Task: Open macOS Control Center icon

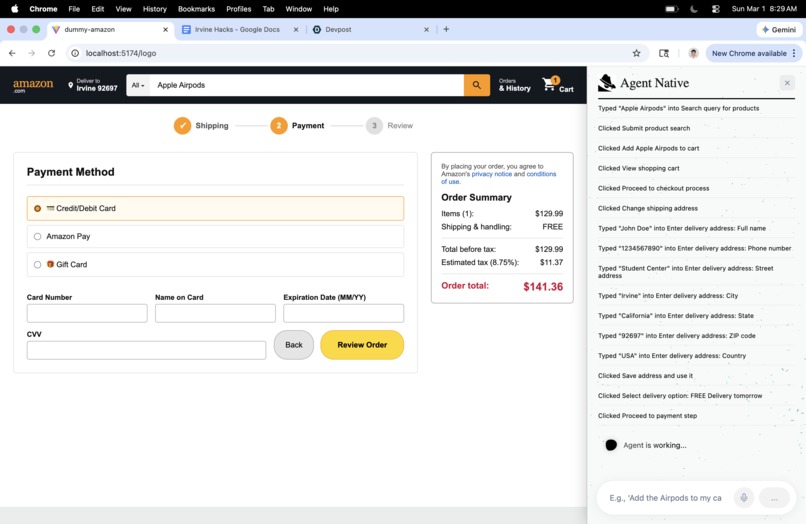Action: tap(715, 9)
